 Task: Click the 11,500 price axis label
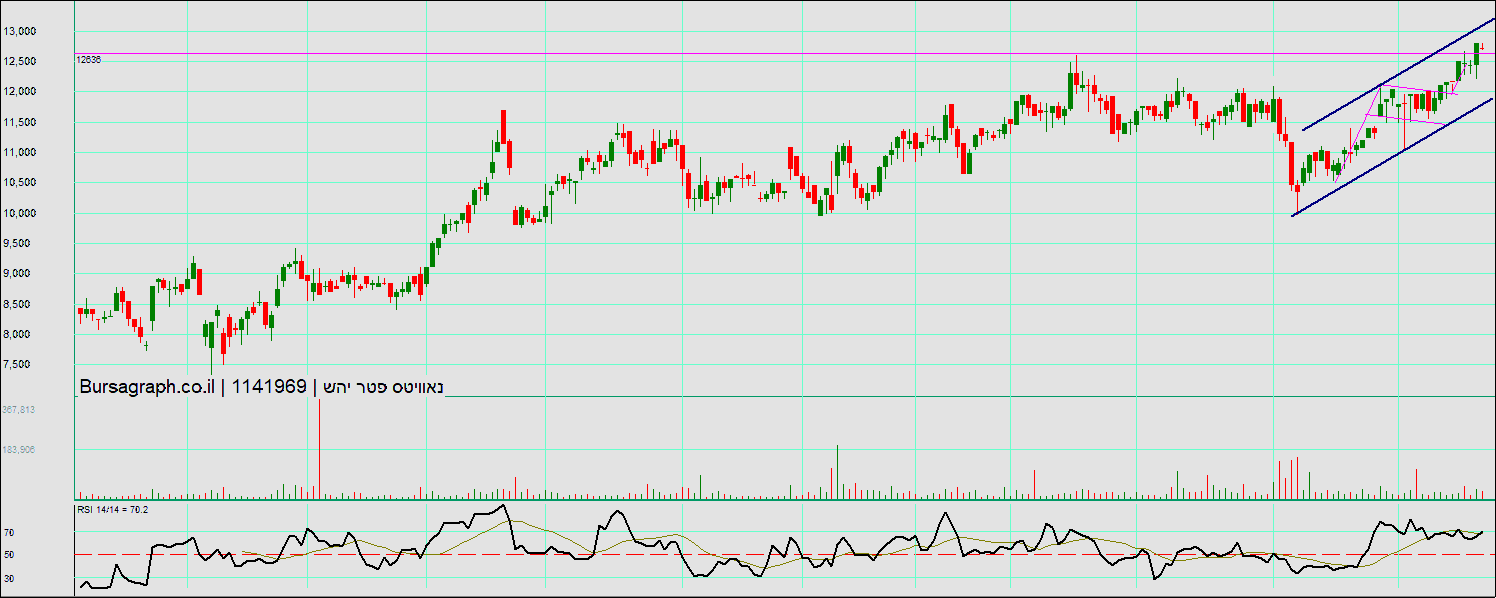[x=20, y=122]
